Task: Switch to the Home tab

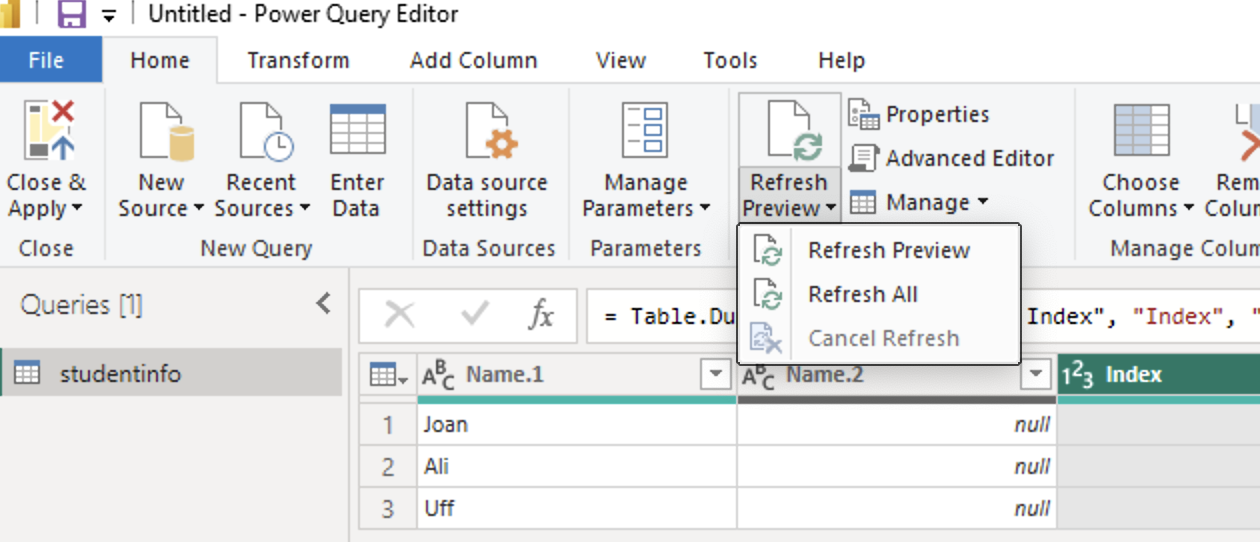Action: [159, 60]
